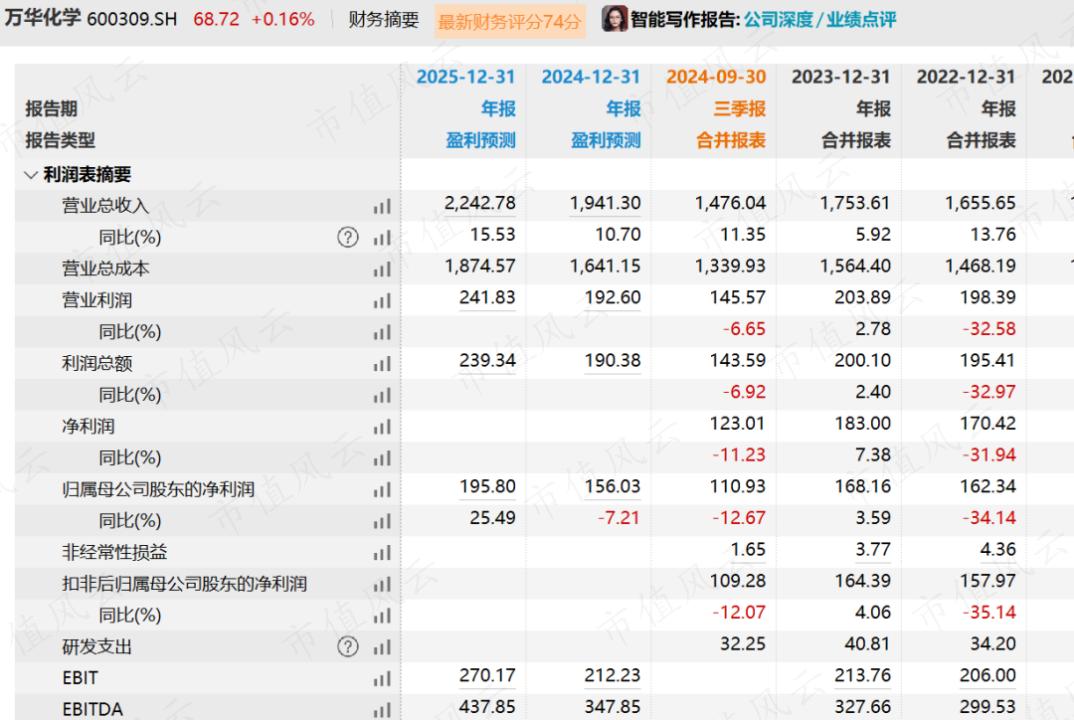Click EBITDA value 299.53
Image resolution: width=1074 pixels, height=720 pixels.
click(988, 708)
